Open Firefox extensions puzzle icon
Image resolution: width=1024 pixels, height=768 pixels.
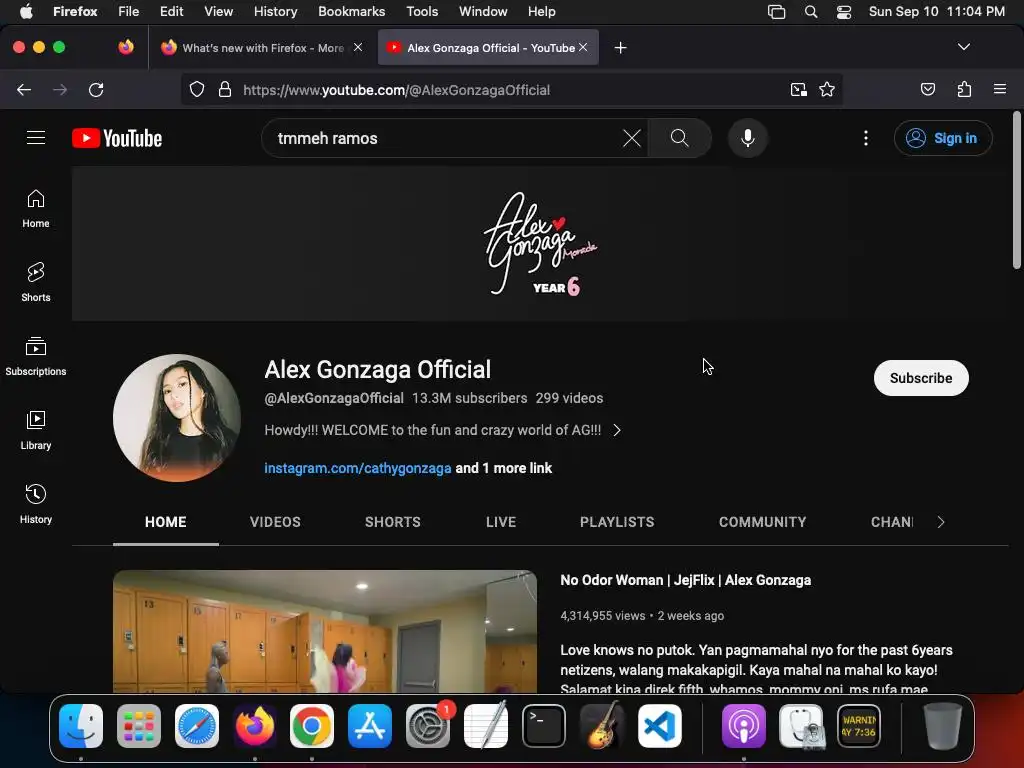coord(964,89)
